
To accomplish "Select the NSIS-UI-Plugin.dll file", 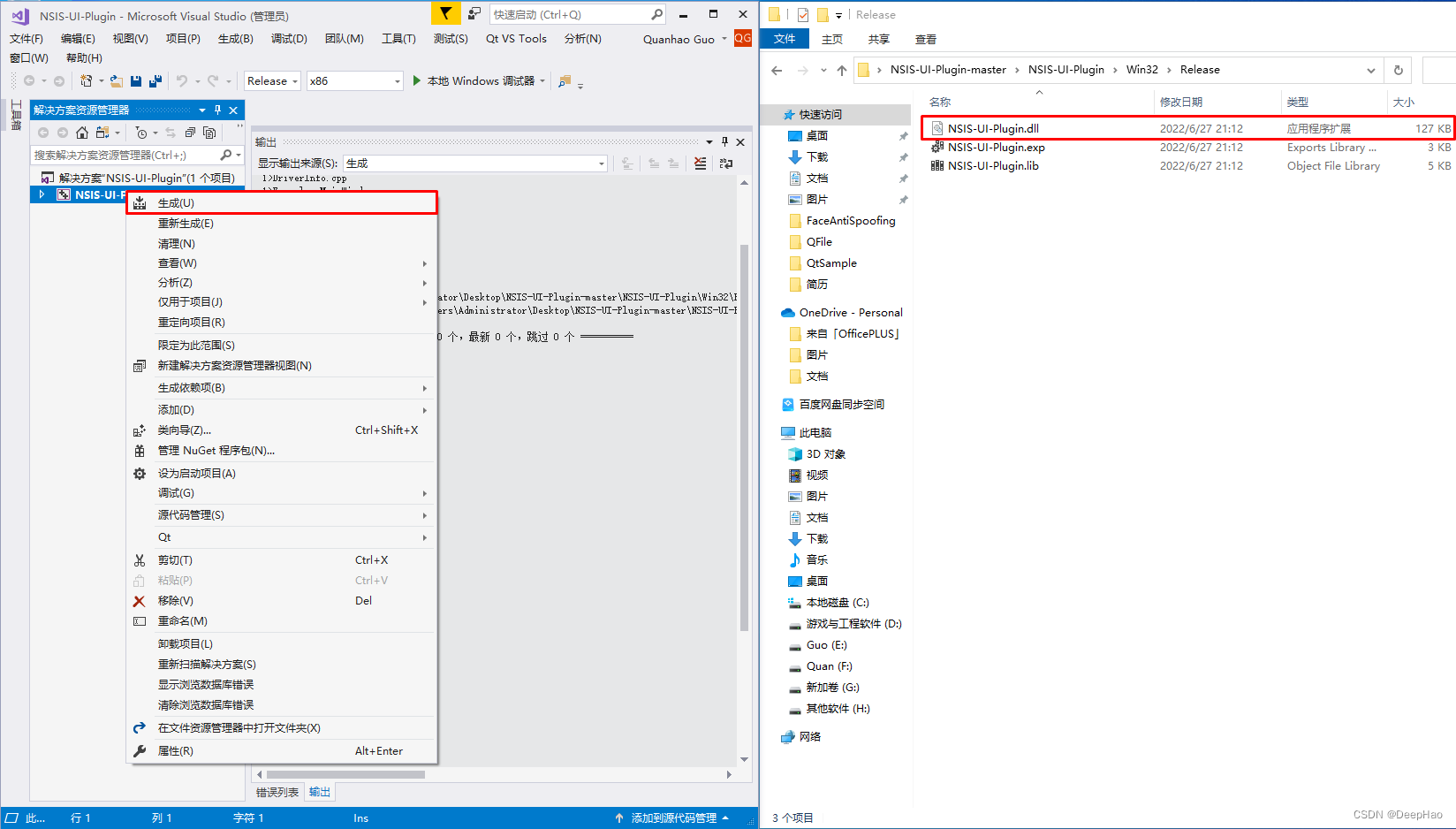I will pos(1187,128).
